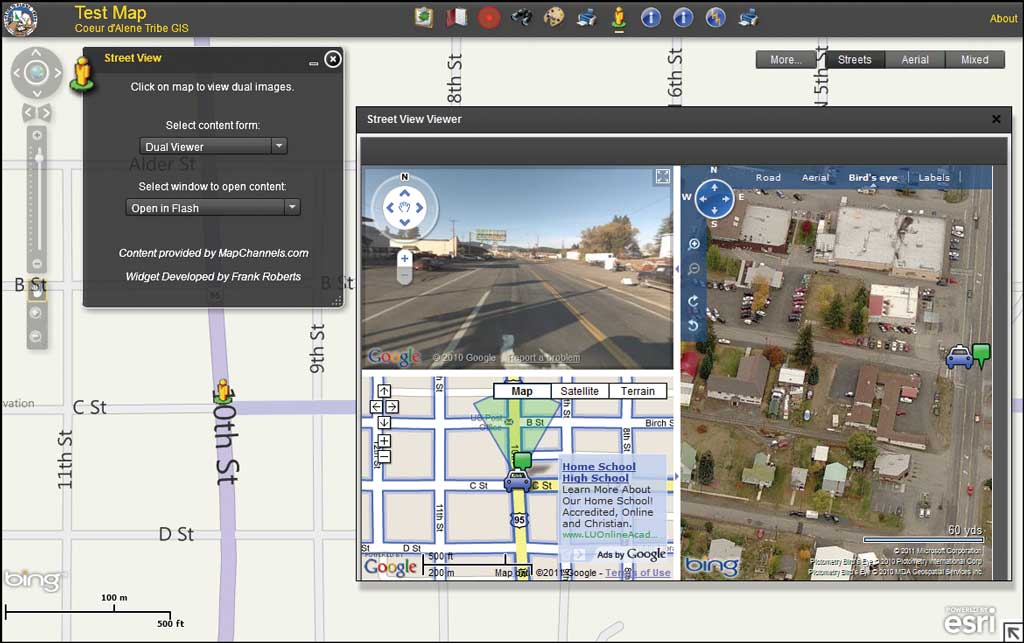This screenshot has width=1024, height=643.
Task: Open the paint palette draw tool
Action: point(553,17)
